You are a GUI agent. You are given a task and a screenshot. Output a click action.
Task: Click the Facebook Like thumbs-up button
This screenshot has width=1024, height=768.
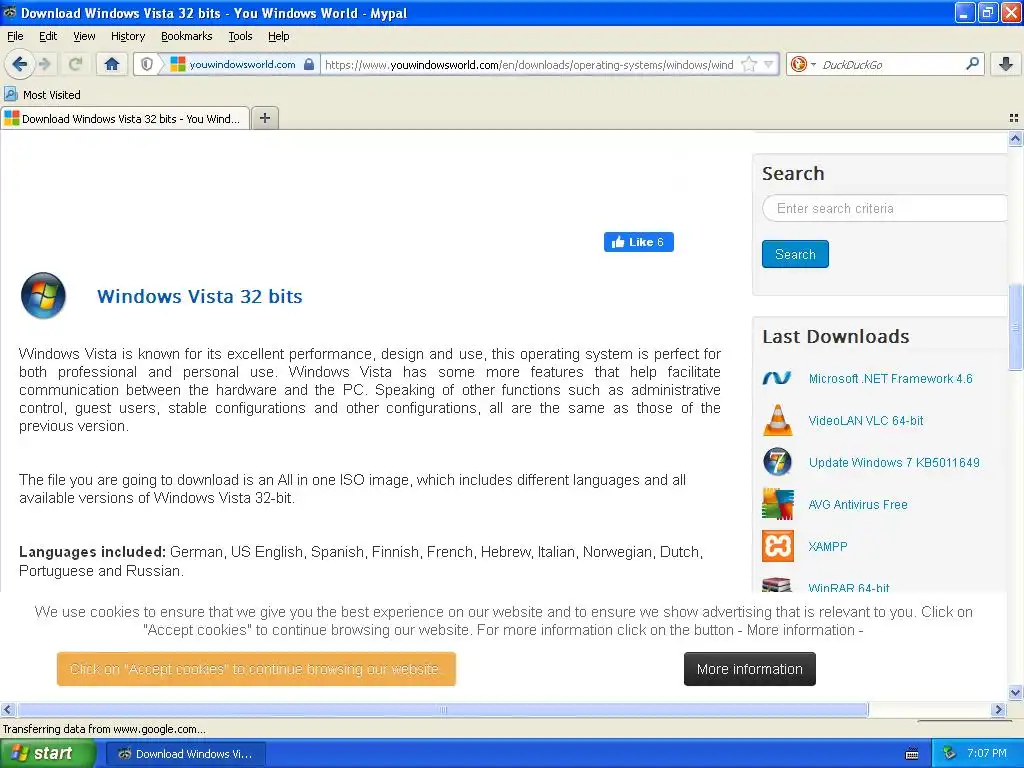[639, 242]
